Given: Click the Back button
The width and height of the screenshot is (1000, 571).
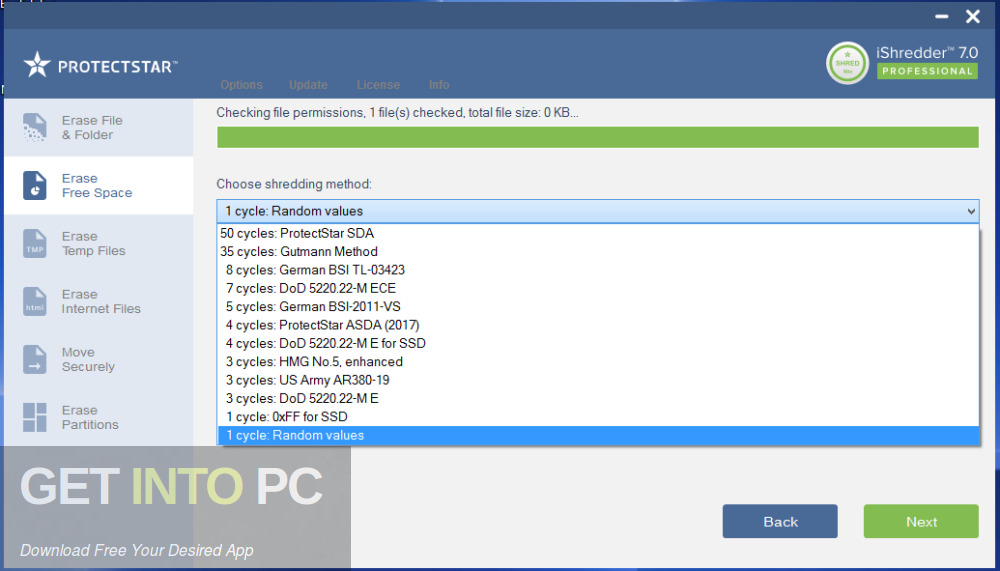Looking at the screenshot, I should [x=780, y=521].
